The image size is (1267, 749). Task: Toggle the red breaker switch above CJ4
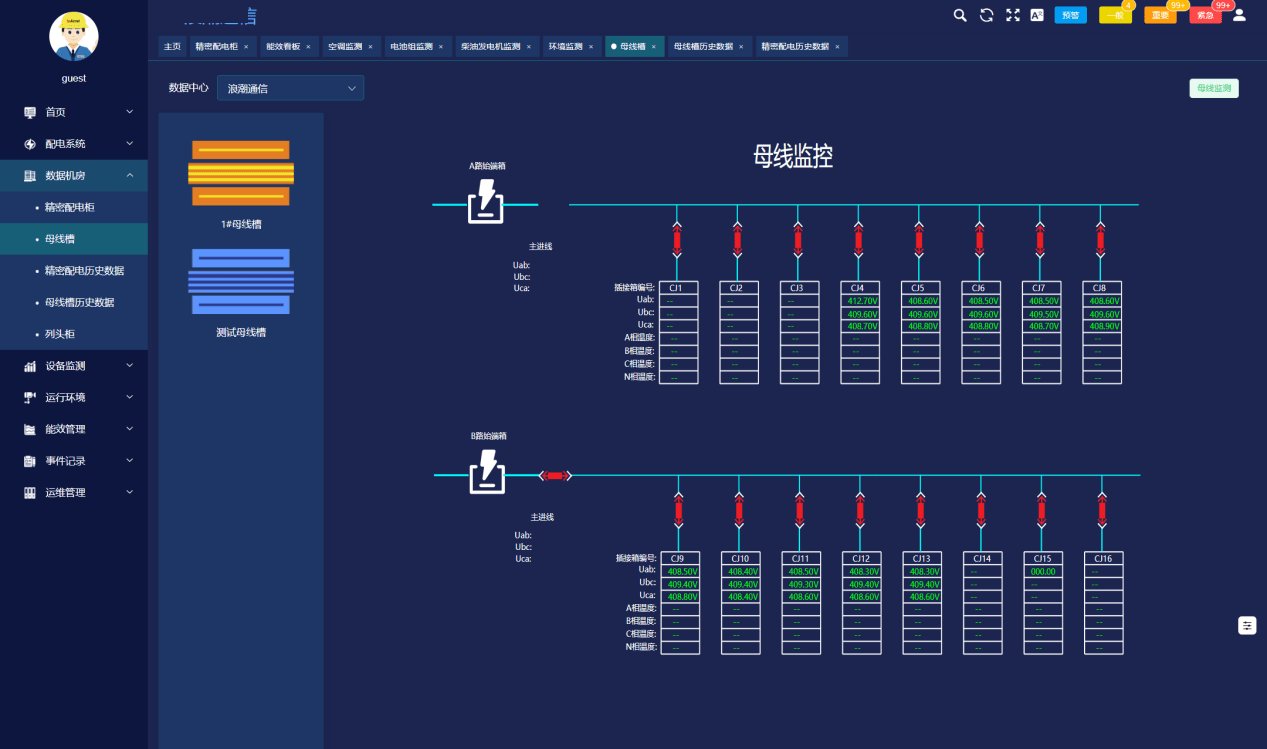[859, 240]
